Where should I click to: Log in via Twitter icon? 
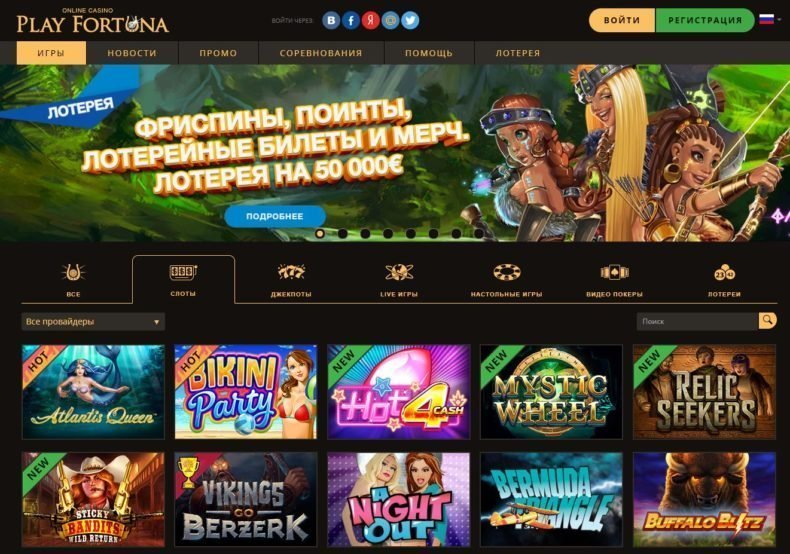(410, 21)
